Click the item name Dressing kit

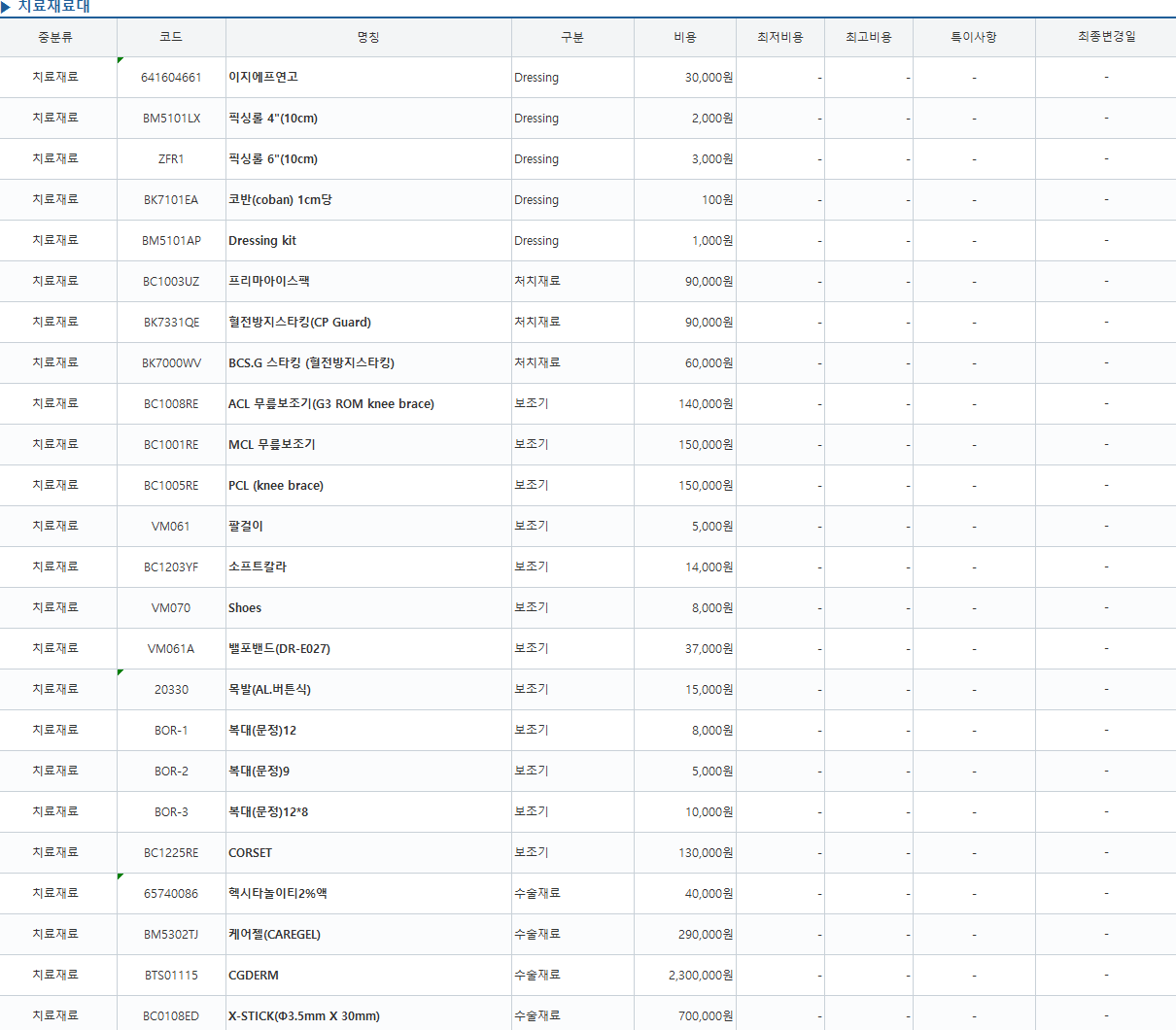[262, 240]
